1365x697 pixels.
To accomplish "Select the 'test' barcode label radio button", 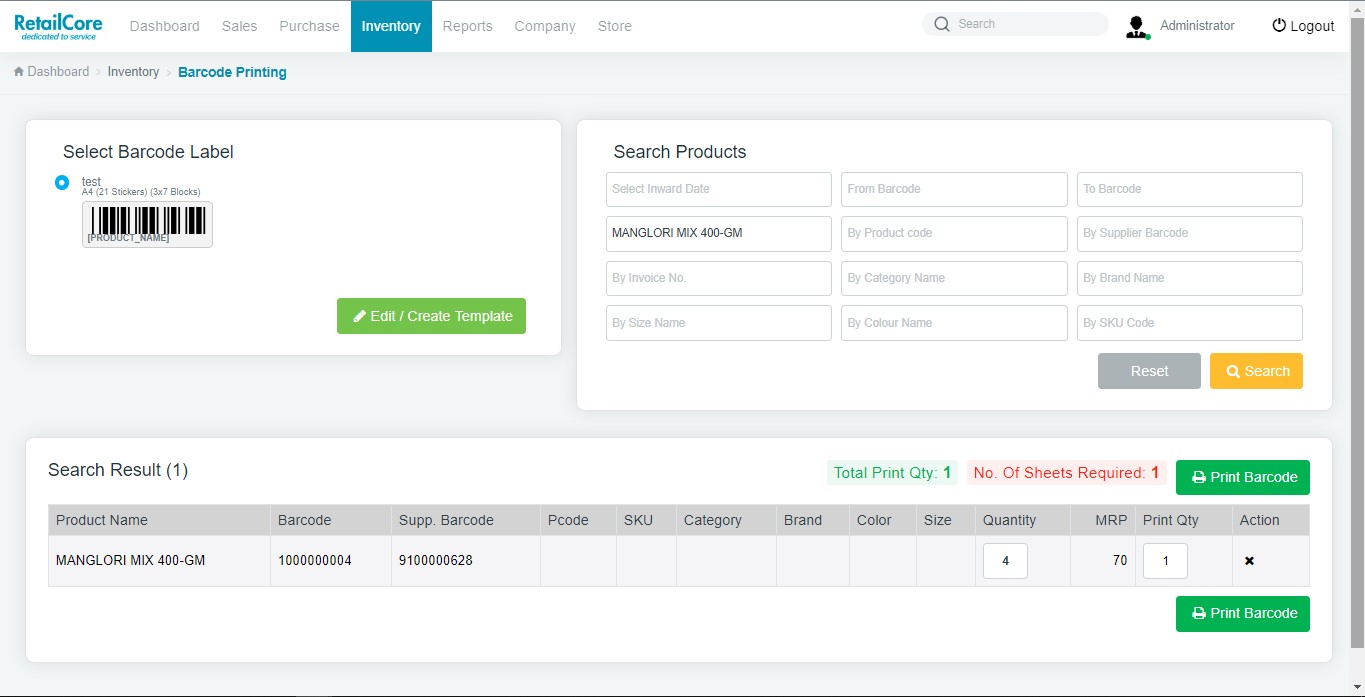I will pyautogui.click(x=62, y=183).
